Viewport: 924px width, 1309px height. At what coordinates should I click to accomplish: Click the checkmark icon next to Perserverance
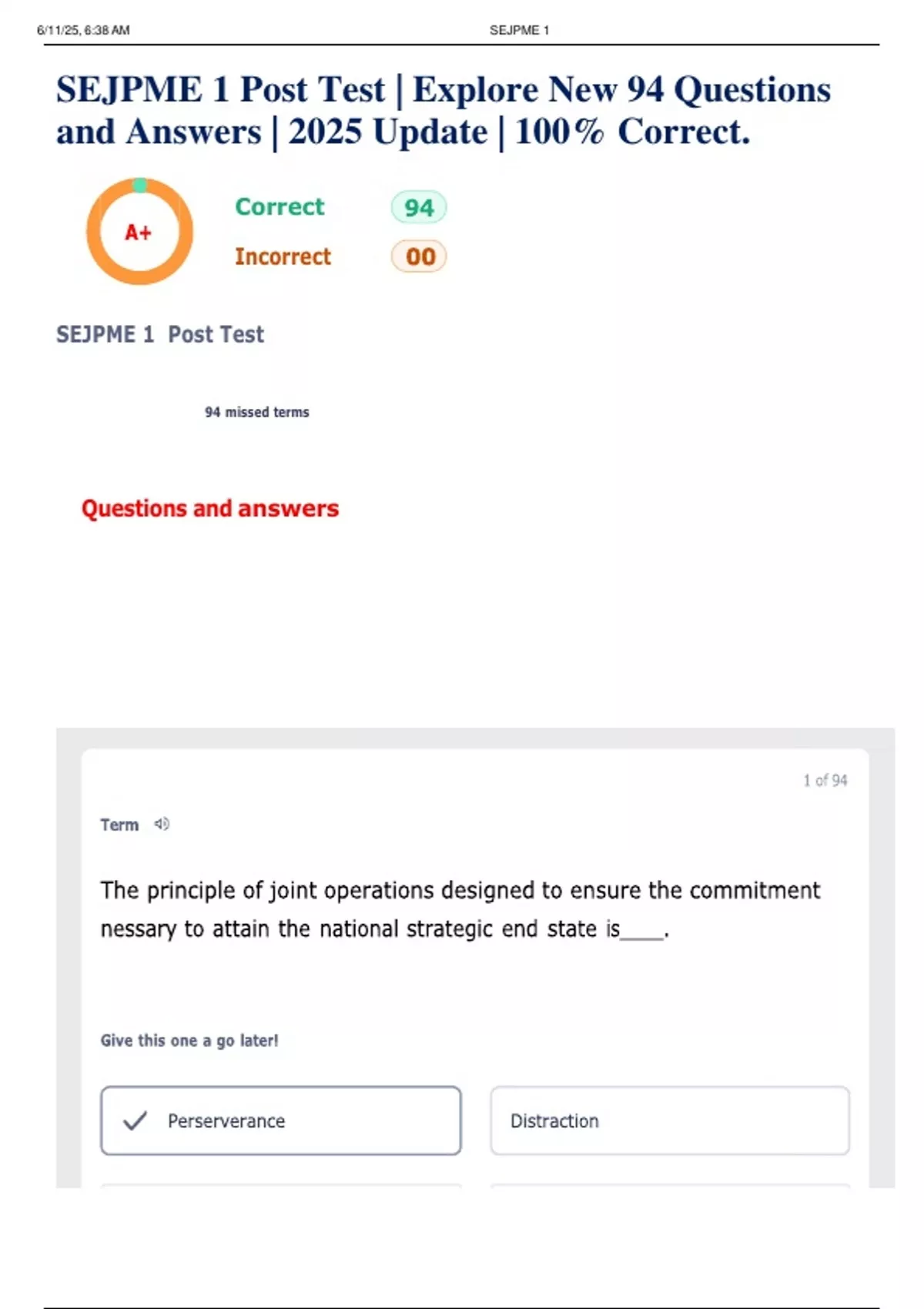point(135,1120)
